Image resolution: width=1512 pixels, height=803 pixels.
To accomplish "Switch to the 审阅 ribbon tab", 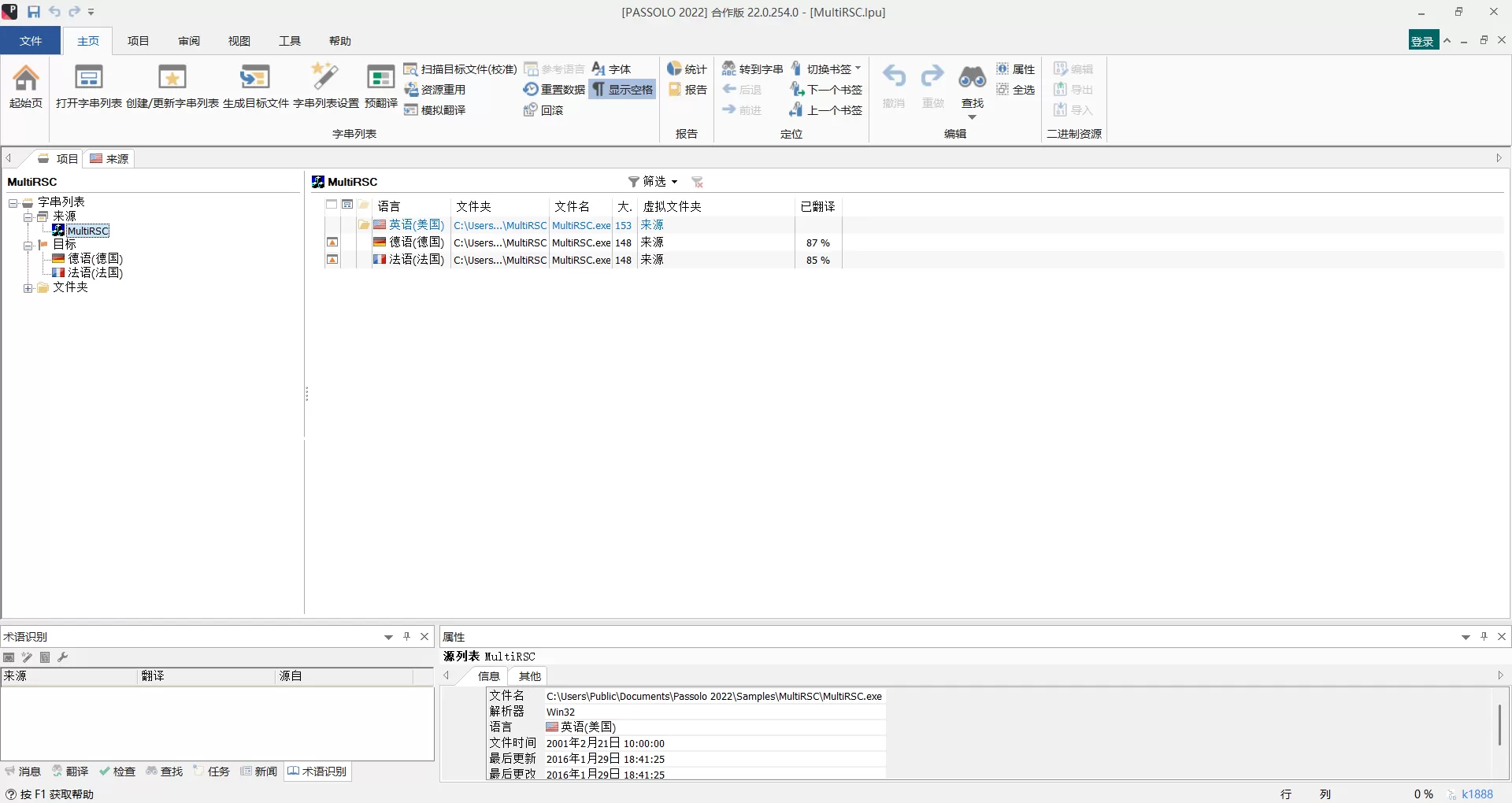I will [188, 41].
